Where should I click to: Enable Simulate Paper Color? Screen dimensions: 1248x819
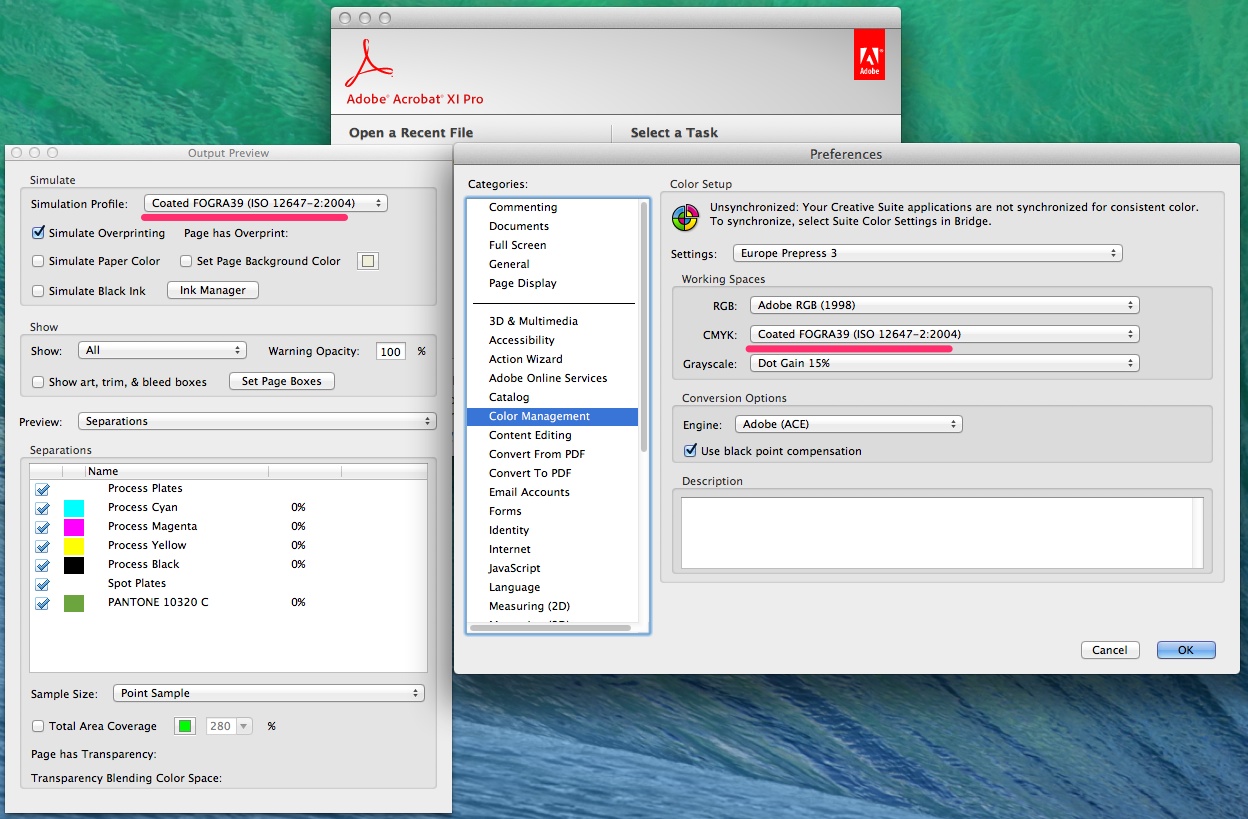(38, 261)
